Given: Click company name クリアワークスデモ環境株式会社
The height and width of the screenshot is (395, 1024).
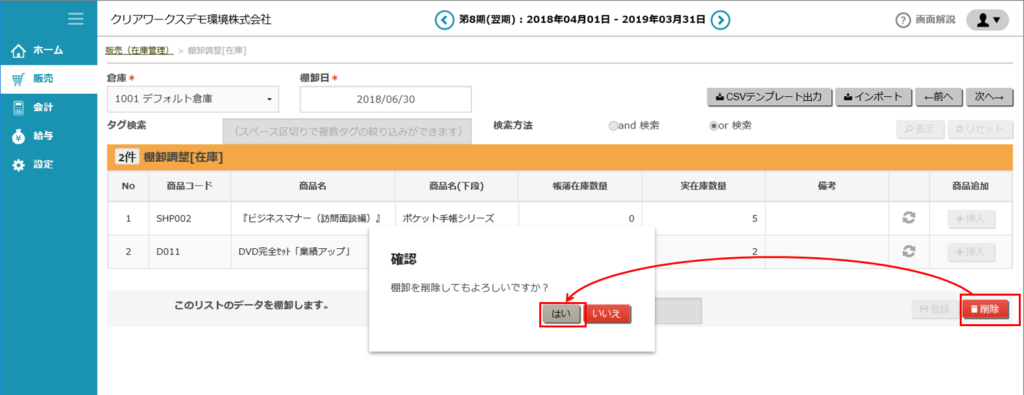Looking at the screenshot, I should point(191,20).
